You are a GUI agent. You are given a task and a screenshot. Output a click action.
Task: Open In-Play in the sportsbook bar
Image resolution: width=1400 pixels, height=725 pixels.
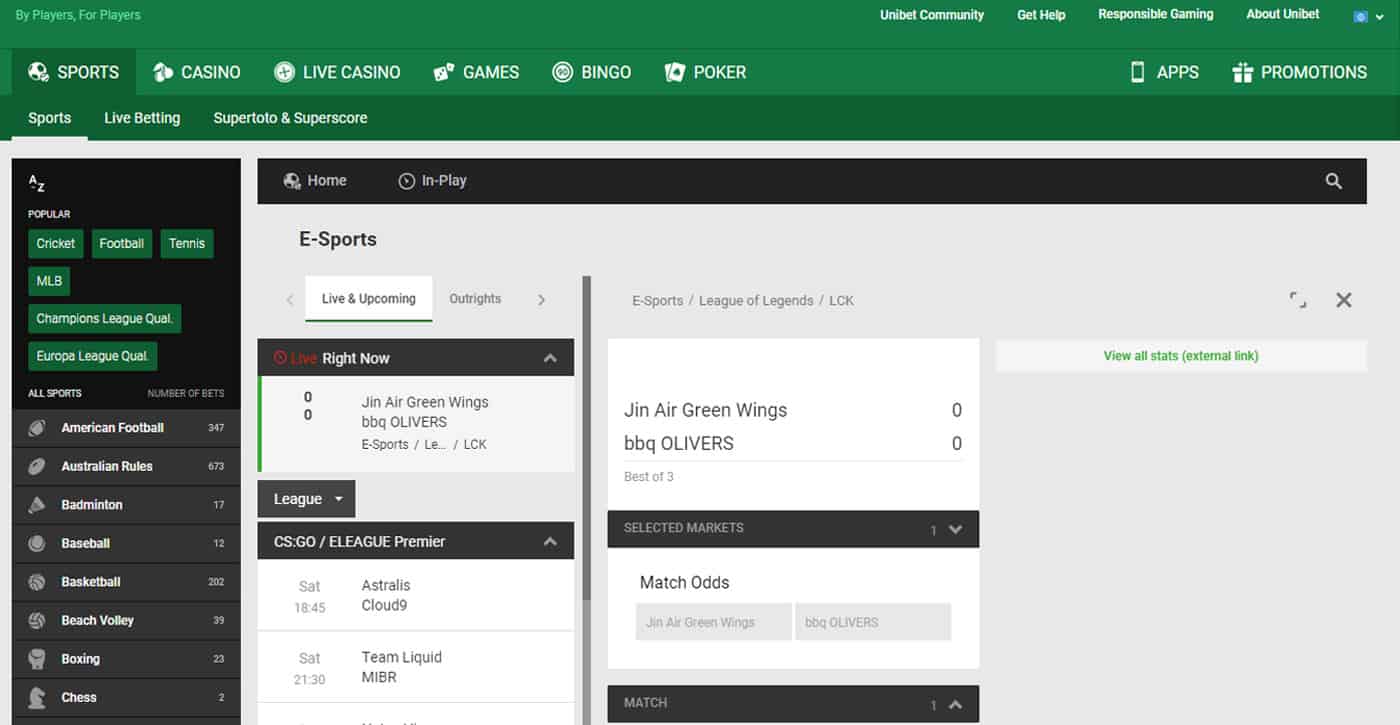click(433, 181)
